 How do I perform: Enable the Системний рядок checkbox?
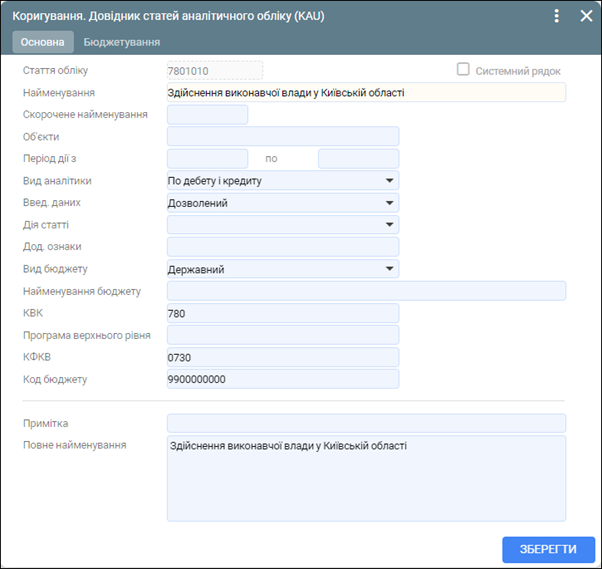coord(463,70)
